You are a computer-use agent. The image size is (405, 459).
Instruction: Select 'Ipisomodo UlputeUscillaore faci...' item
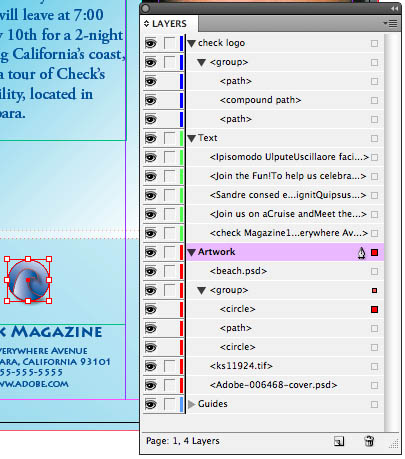tap(289, 157)
